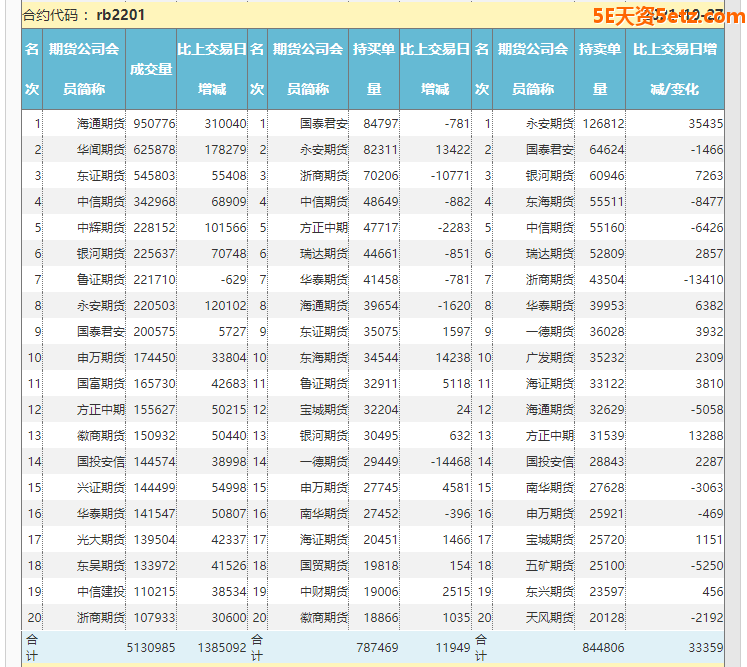The height and width of the screenshot is (667, 747).
Task: Click the total long position value 787469
Action: click(375, 648)
